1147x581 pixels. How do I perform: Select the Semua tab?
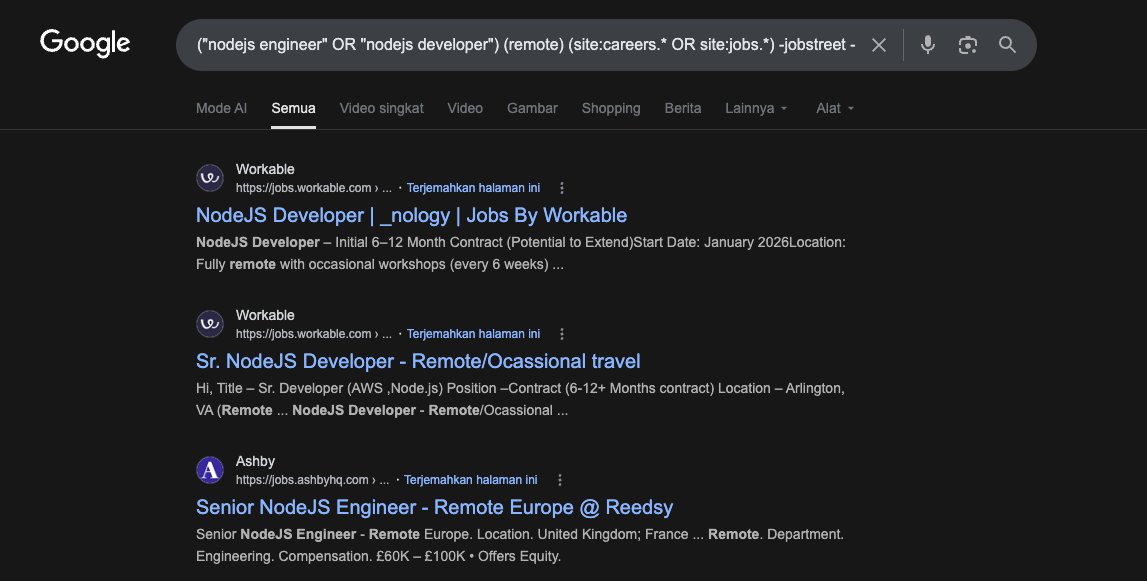293,108
